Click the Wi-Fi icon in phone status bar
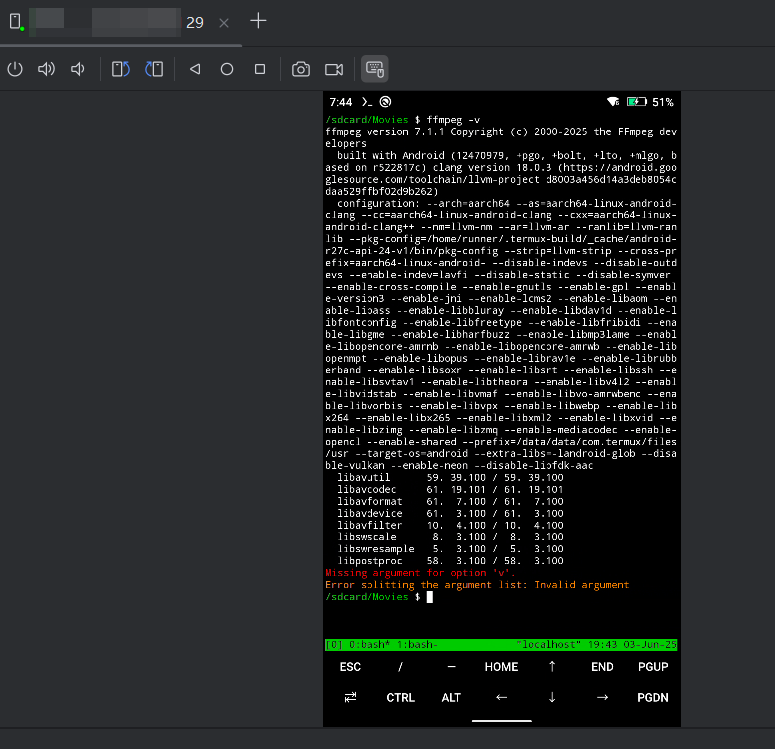775x749 pixels. coord(613,102)
